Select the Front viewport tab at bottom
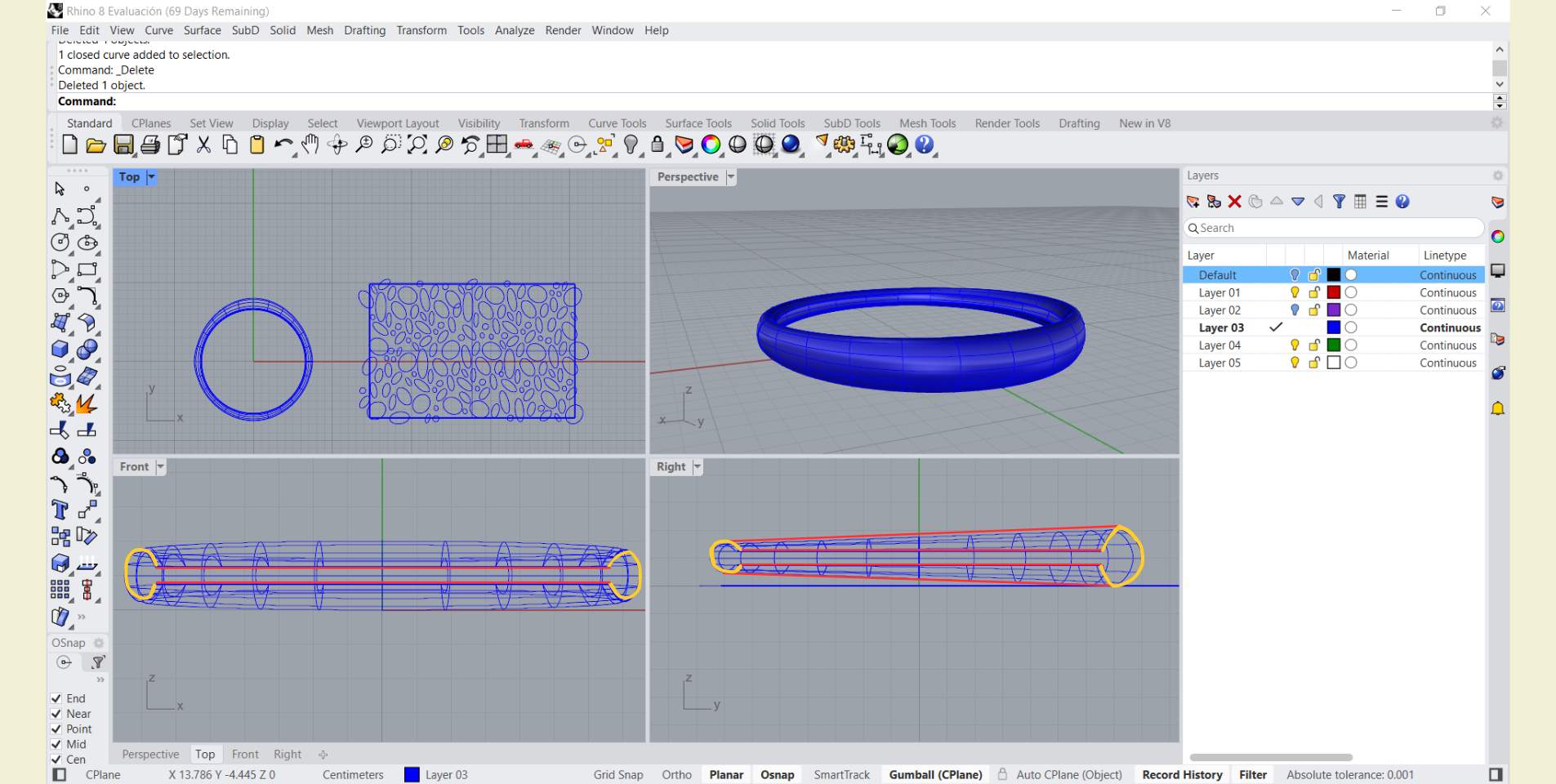This screenshot has height=784, width=1556. pos(245,755)
